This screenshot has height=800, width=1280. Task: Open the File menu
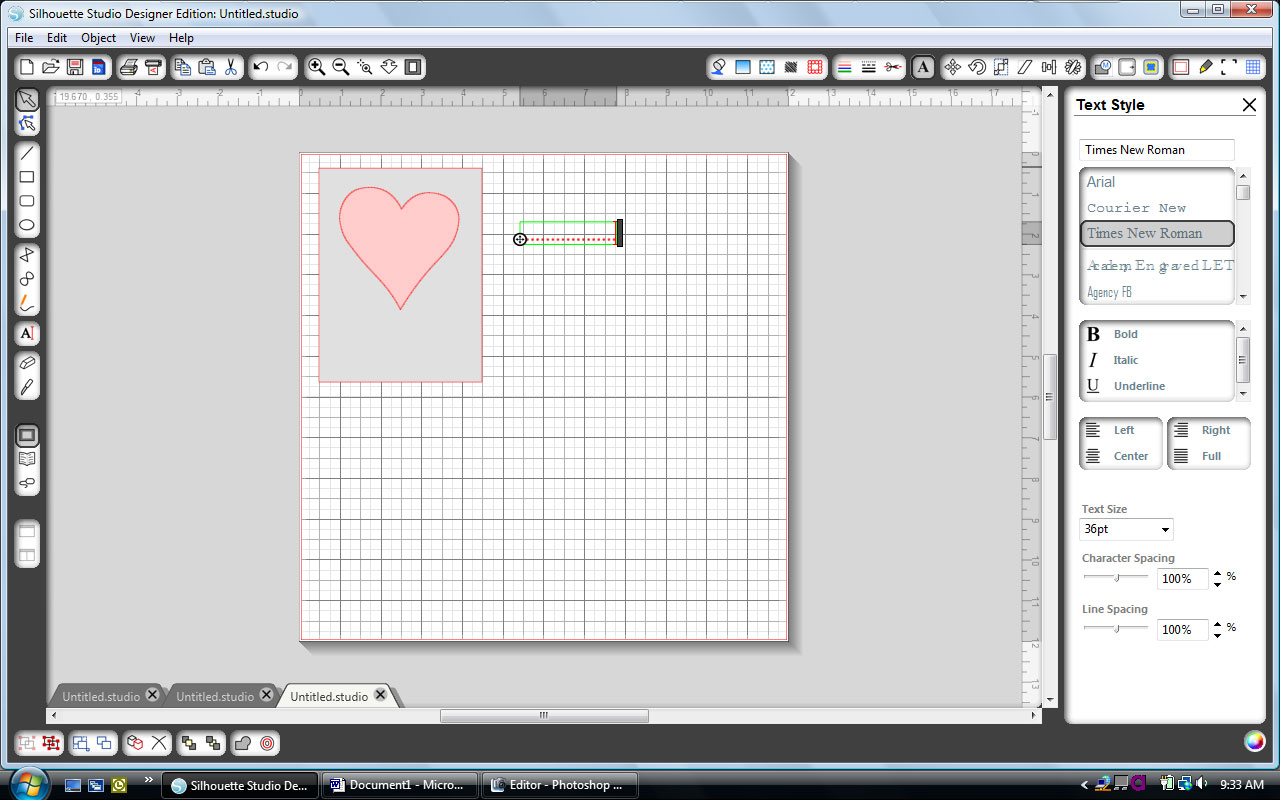tap(24, 38)
